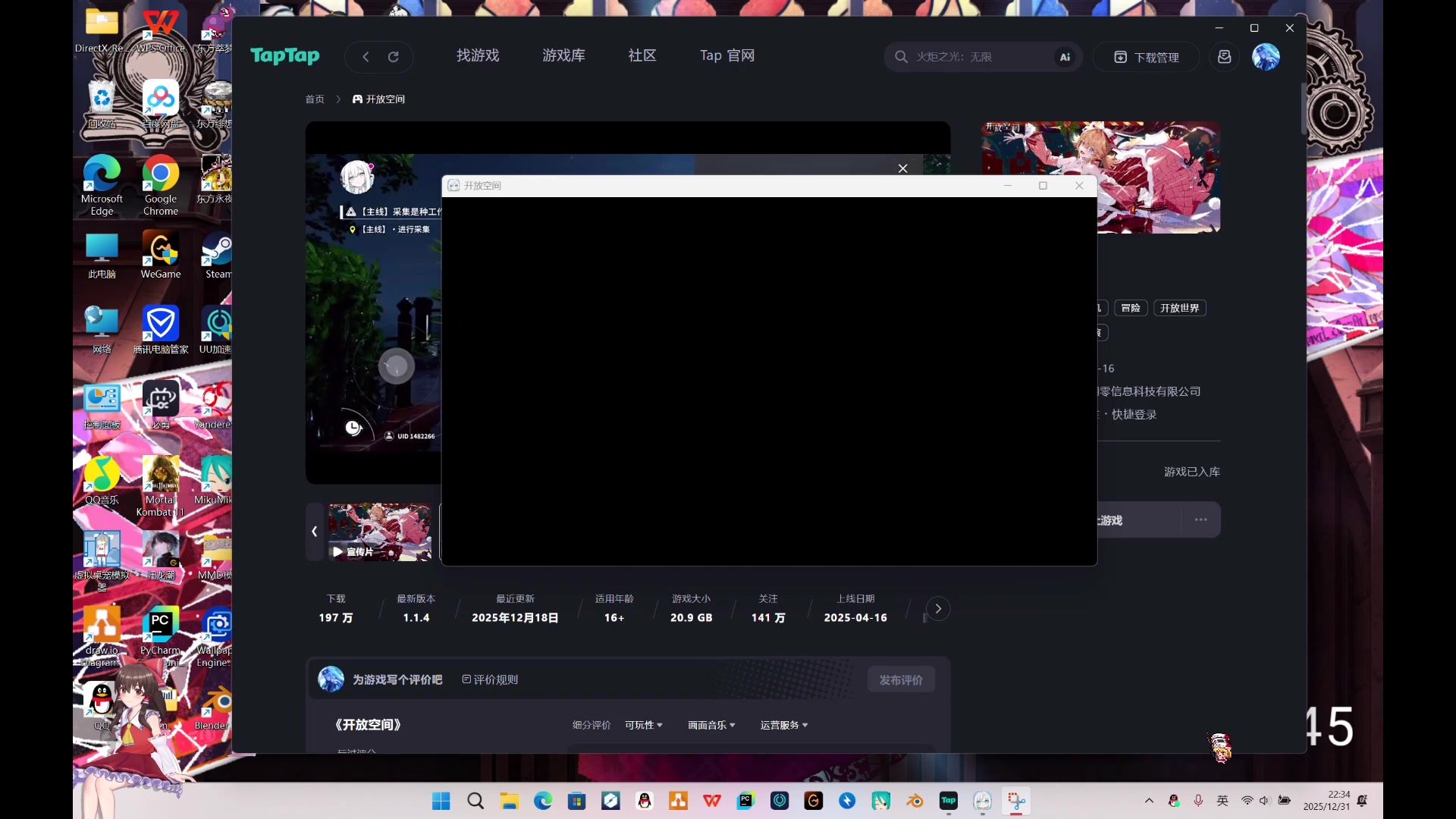Image resolution: width=1456 pixels, height=819 pixels.
Task: Open the 下载管理 download manager
Action: click(1146, 57)
